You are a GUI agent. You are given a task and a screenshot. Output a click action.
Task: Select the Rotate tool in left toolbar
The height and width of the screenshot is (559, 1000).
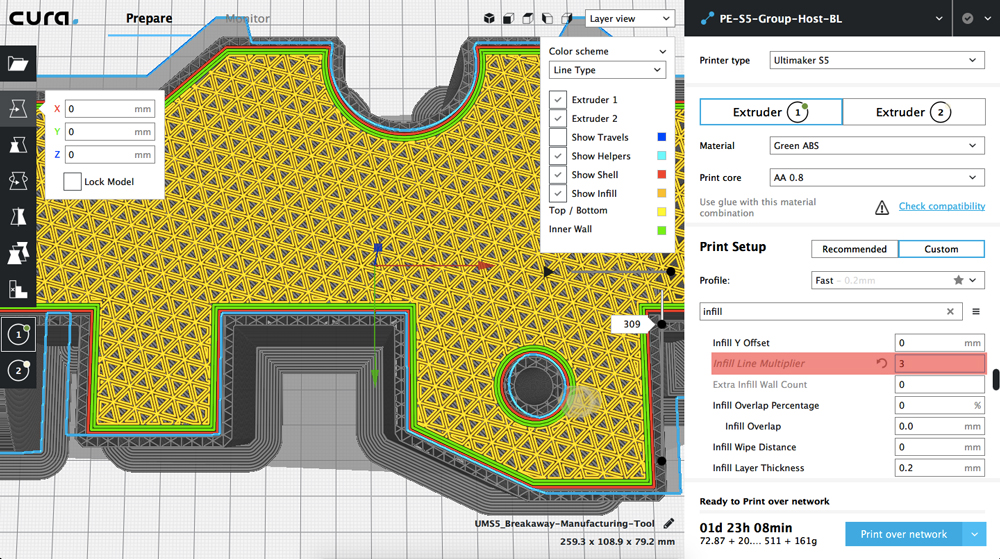point(18,181)
